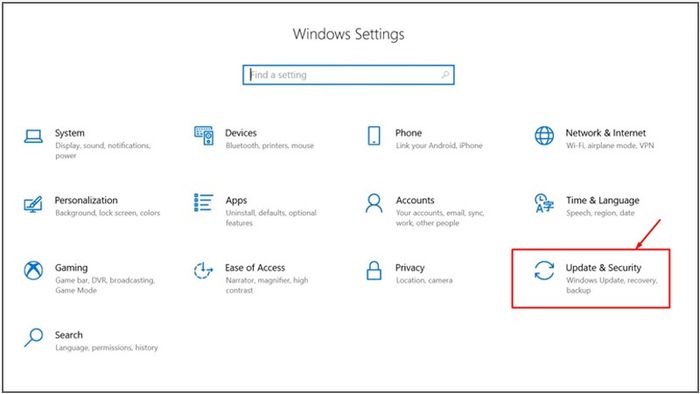This screenshot has width=700, height=394.
Task: Click the Phone icon
Action: coord(374,136)
